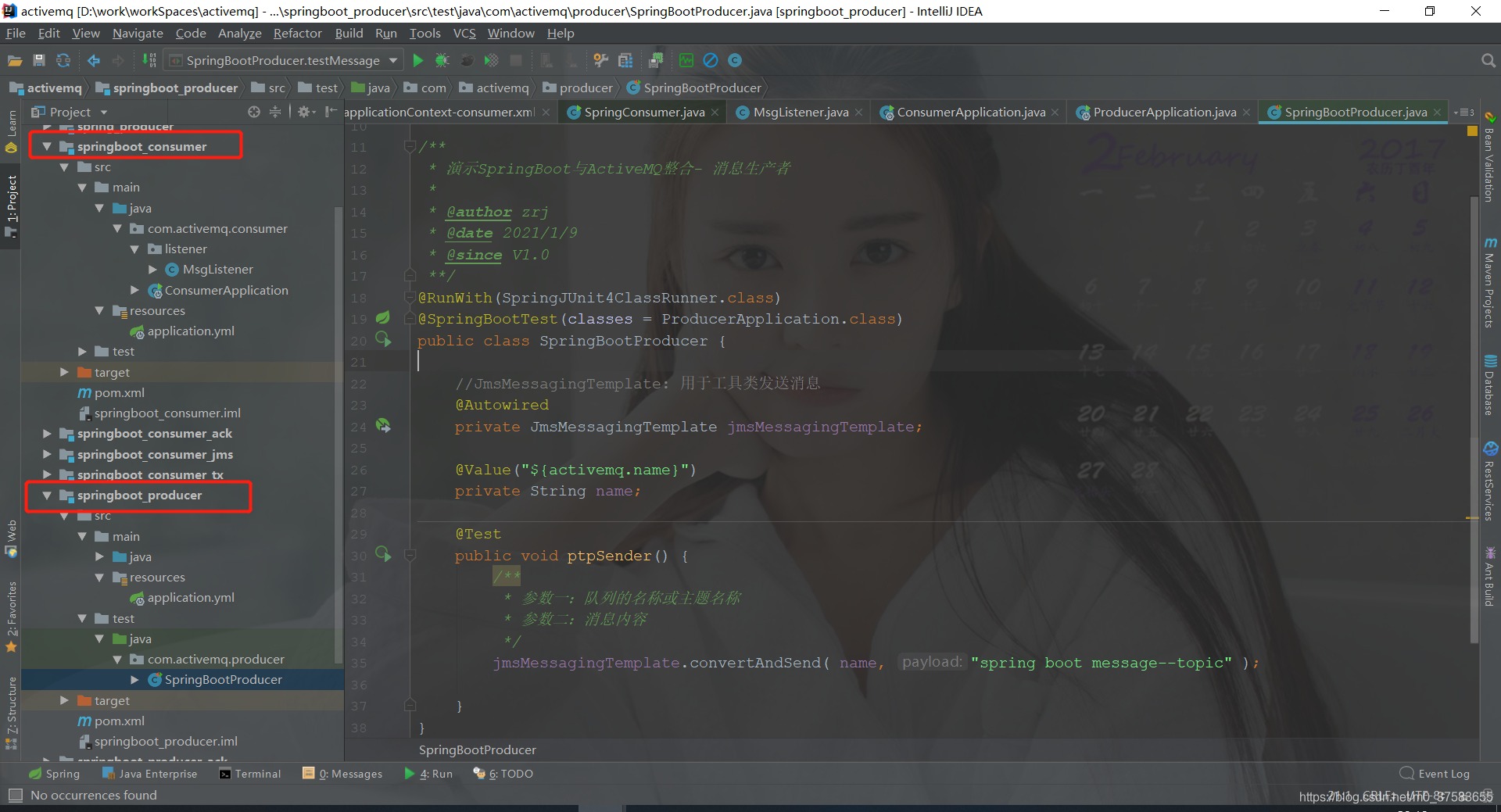Click the springboot_producer breadcrumb
The height and width of the screenshot is (812, 1501).
point(166,88)
